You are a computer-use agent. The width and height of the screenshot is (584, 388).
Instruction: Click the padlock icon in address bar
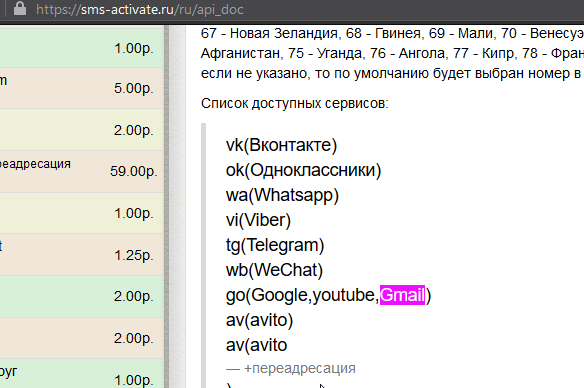(20, 9)
